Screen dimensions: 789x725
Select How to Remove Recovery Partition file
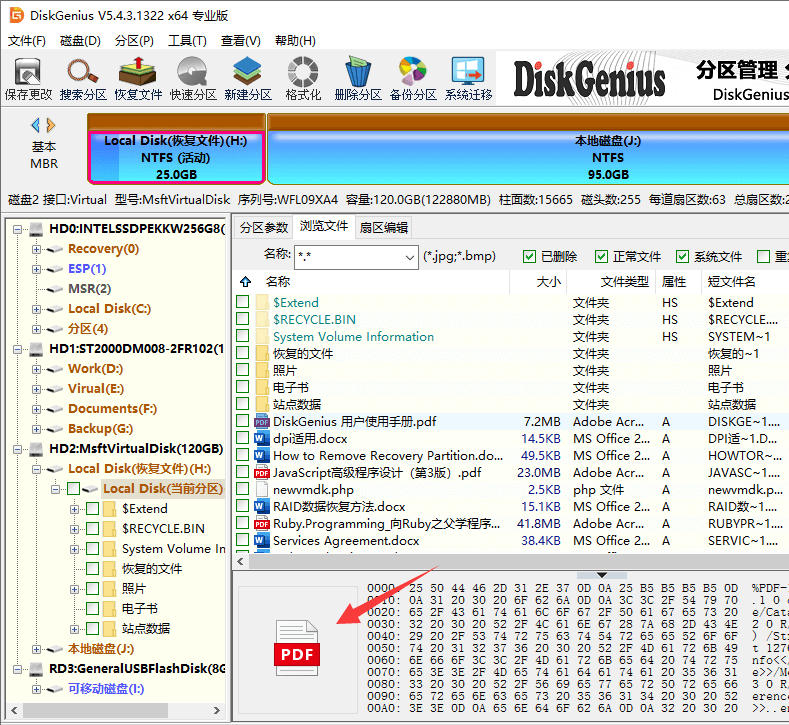[x=387, y=456]
